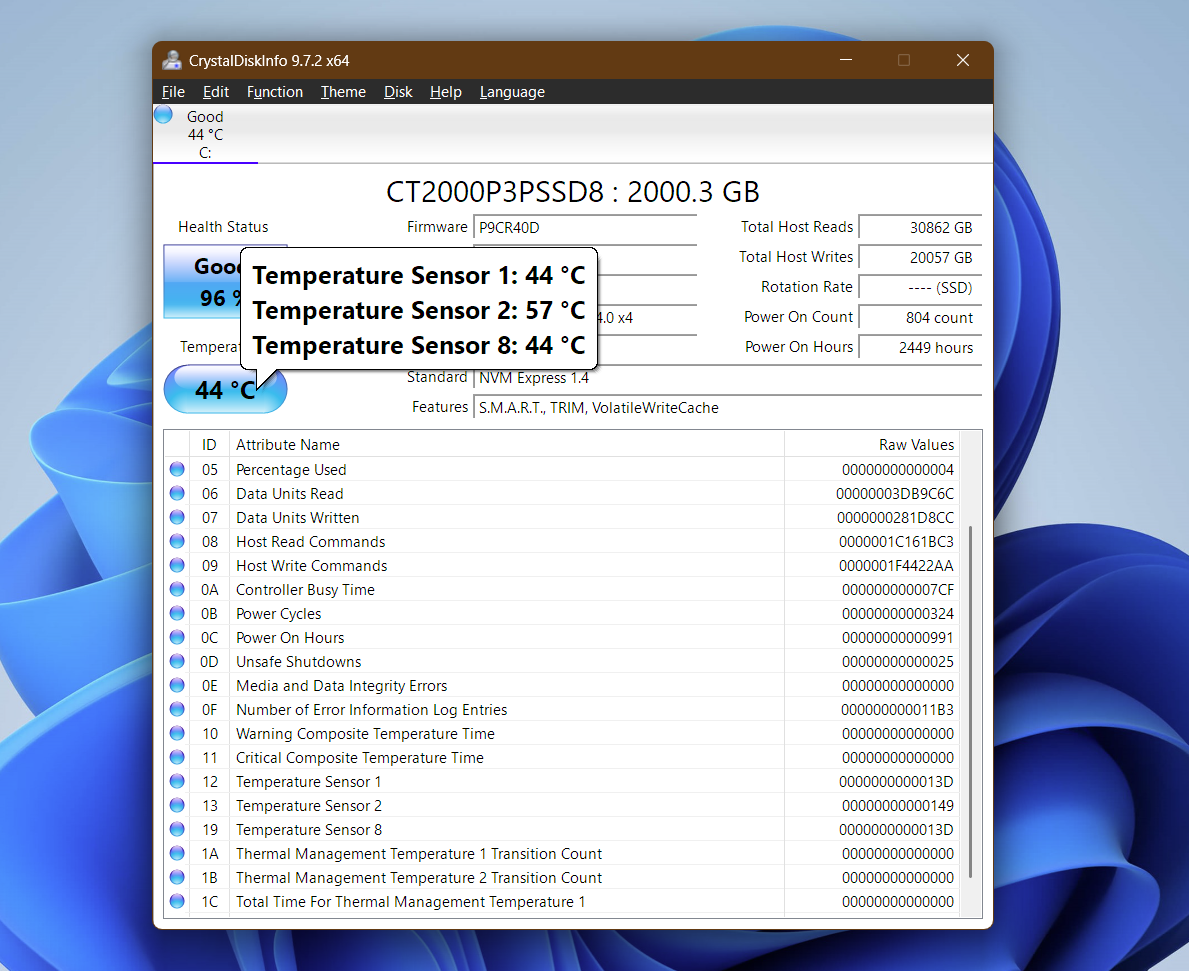
Task: Open the Function menu
Action: (274, 91)
